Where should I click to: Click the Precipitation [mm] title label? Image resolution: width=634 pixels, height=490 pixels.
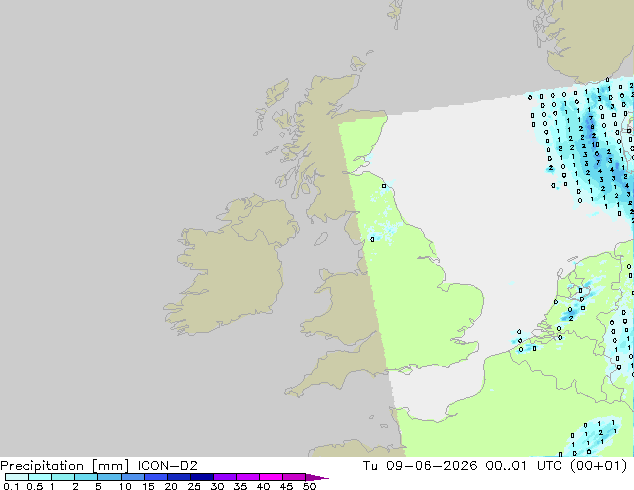(65, 466)
